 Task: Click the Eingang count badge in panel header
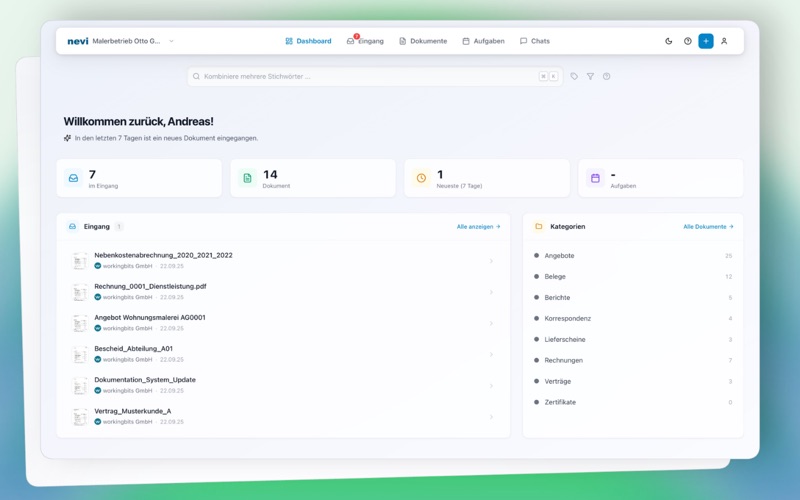pyautogui.click(x=119, y=227)
